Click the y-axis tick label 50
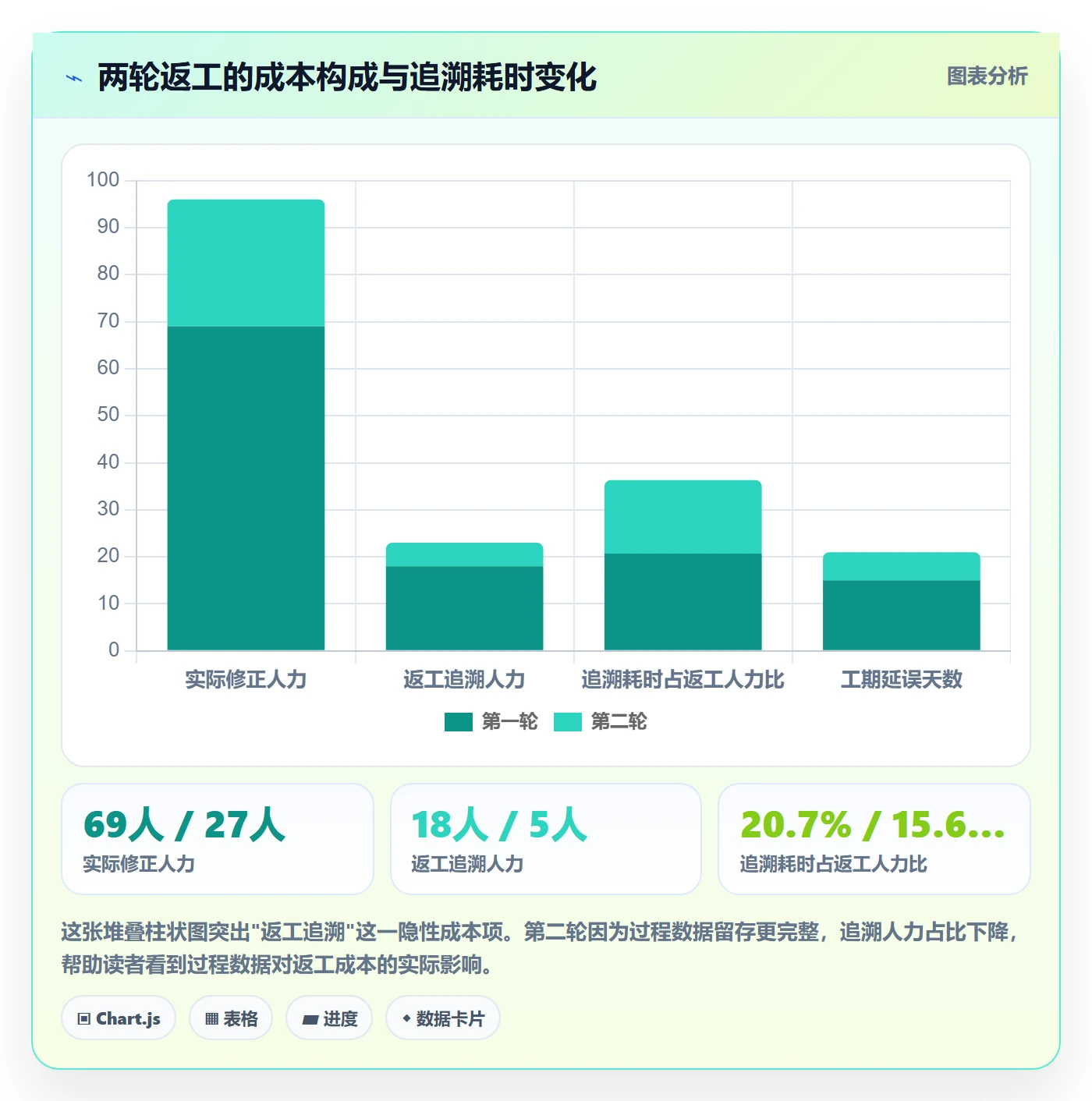This screenshot has width=1092, height=1101. point(108,415)
